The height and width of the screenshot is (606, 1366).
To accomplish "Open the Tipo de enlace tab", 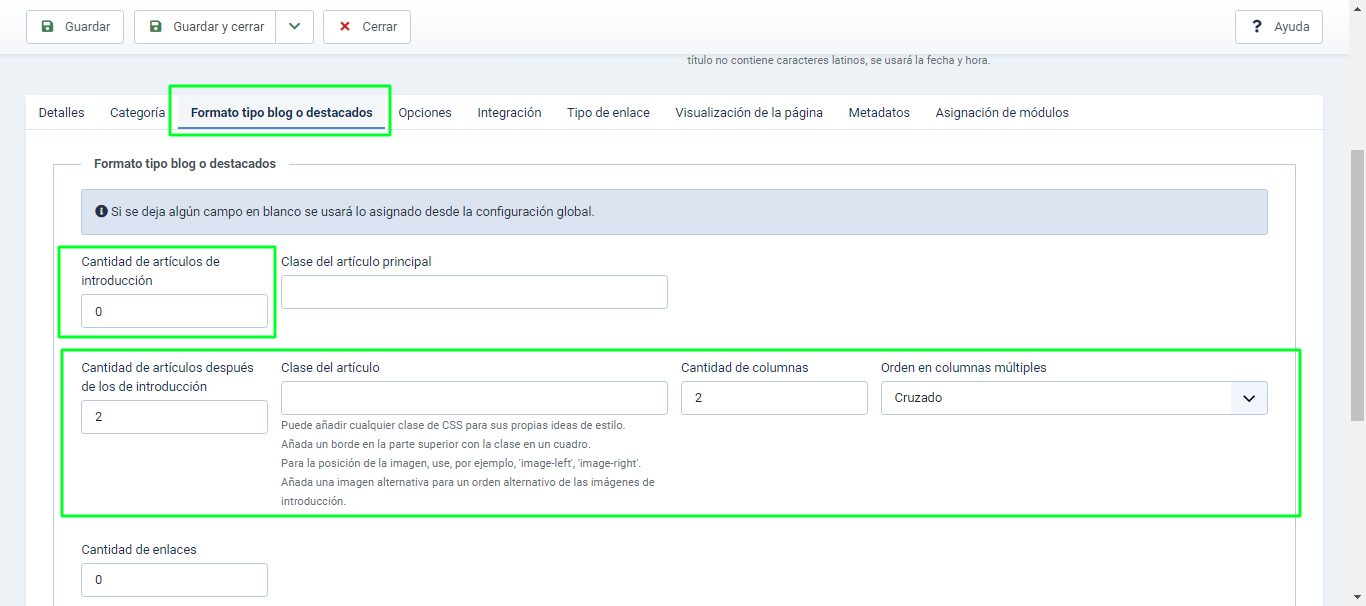I will [x=608, y=113].
